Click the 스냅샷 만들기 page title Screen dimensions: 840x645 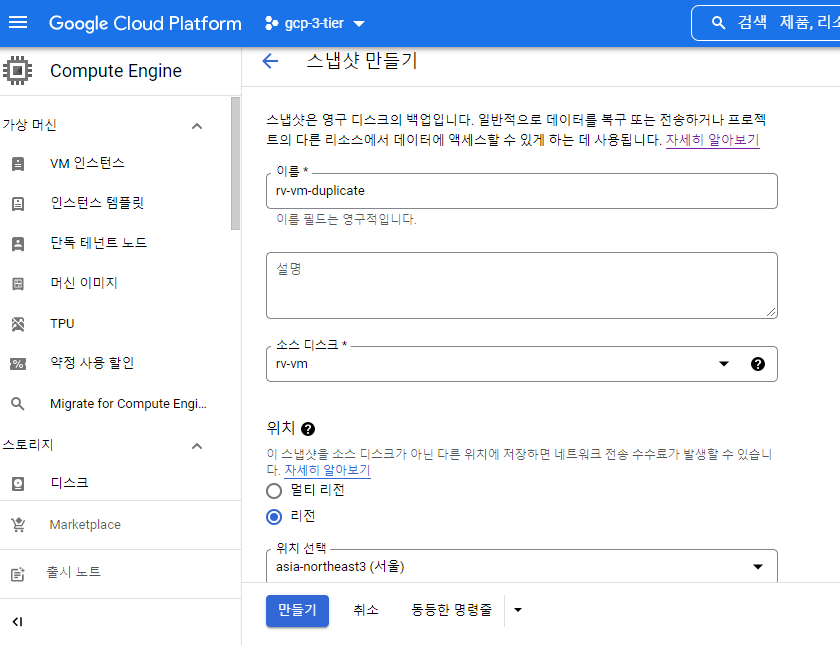(362, 61)
